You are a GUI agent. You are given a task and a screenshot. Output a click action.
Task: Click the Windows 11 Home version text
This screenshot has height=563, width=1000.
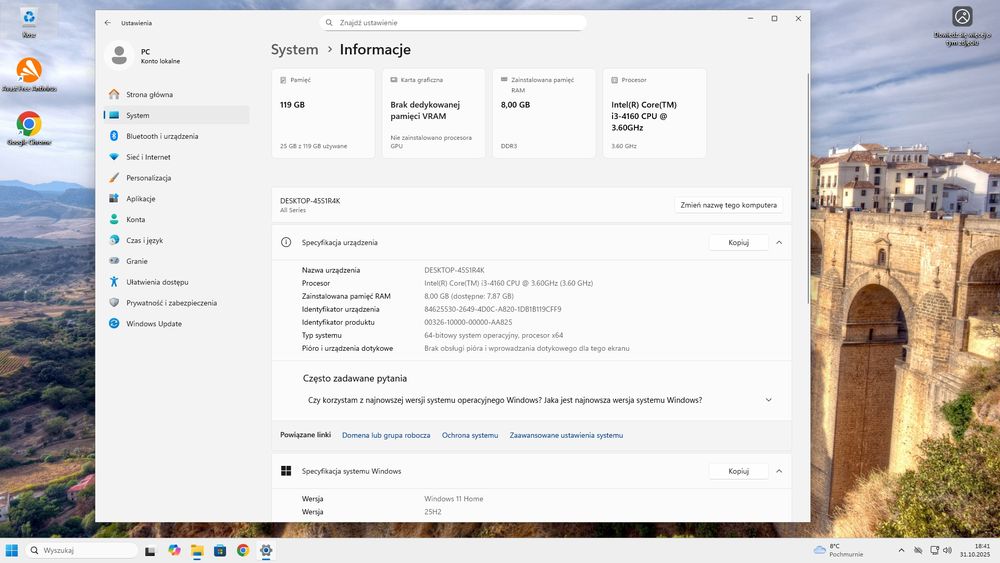pos(453,499)
